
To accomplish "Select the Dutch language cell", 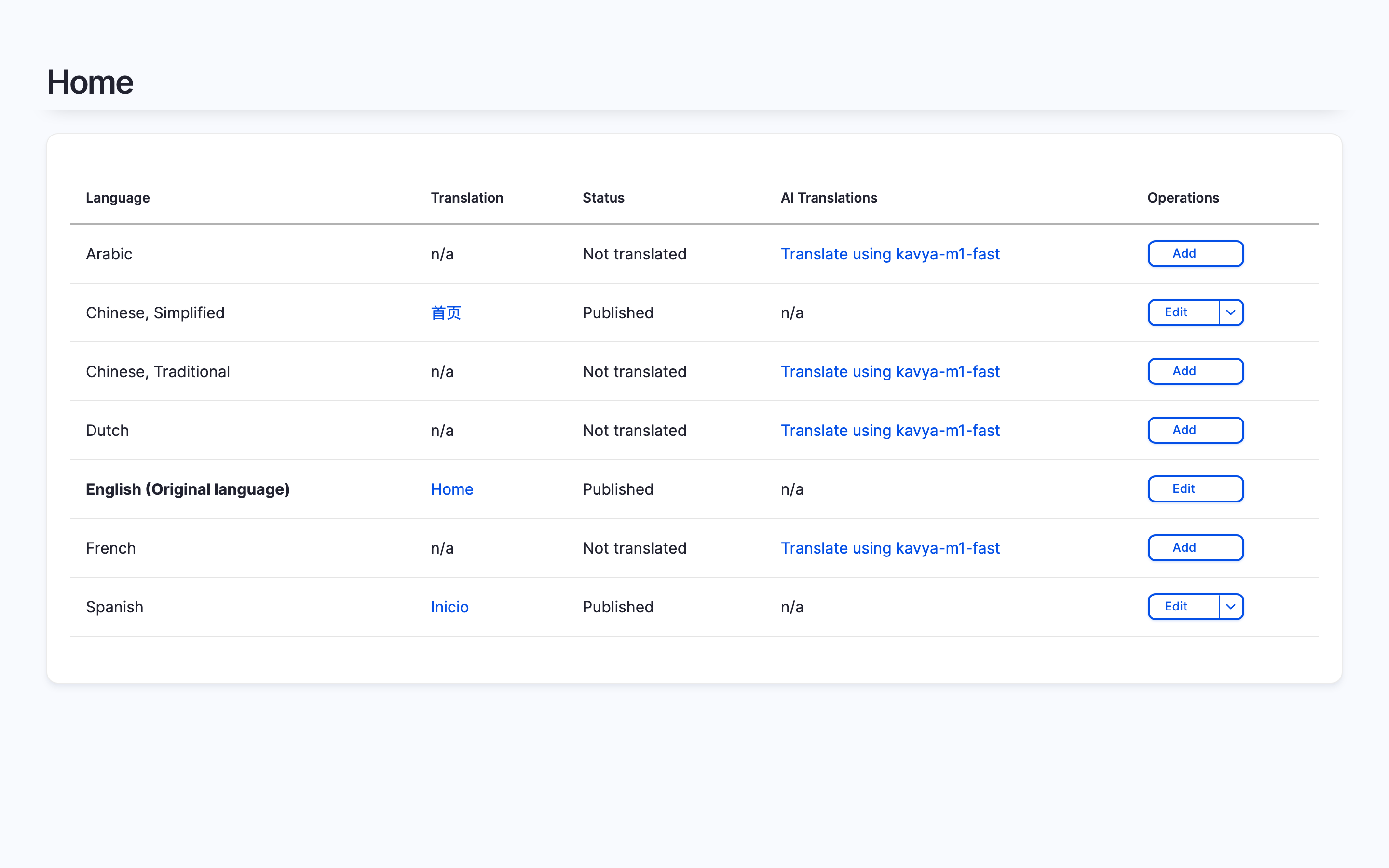I will 108,431.
